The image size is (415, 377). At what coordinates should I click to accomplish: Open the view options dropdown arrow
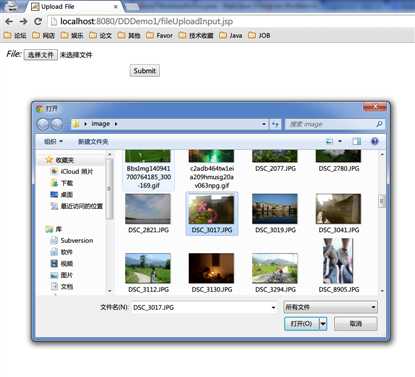(x=340, y=141)
